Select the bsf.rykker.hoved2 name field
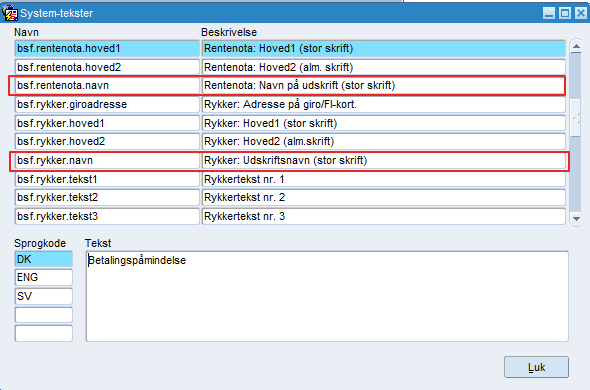This screenshot has width=590, height=390. [x=107, y=142]
